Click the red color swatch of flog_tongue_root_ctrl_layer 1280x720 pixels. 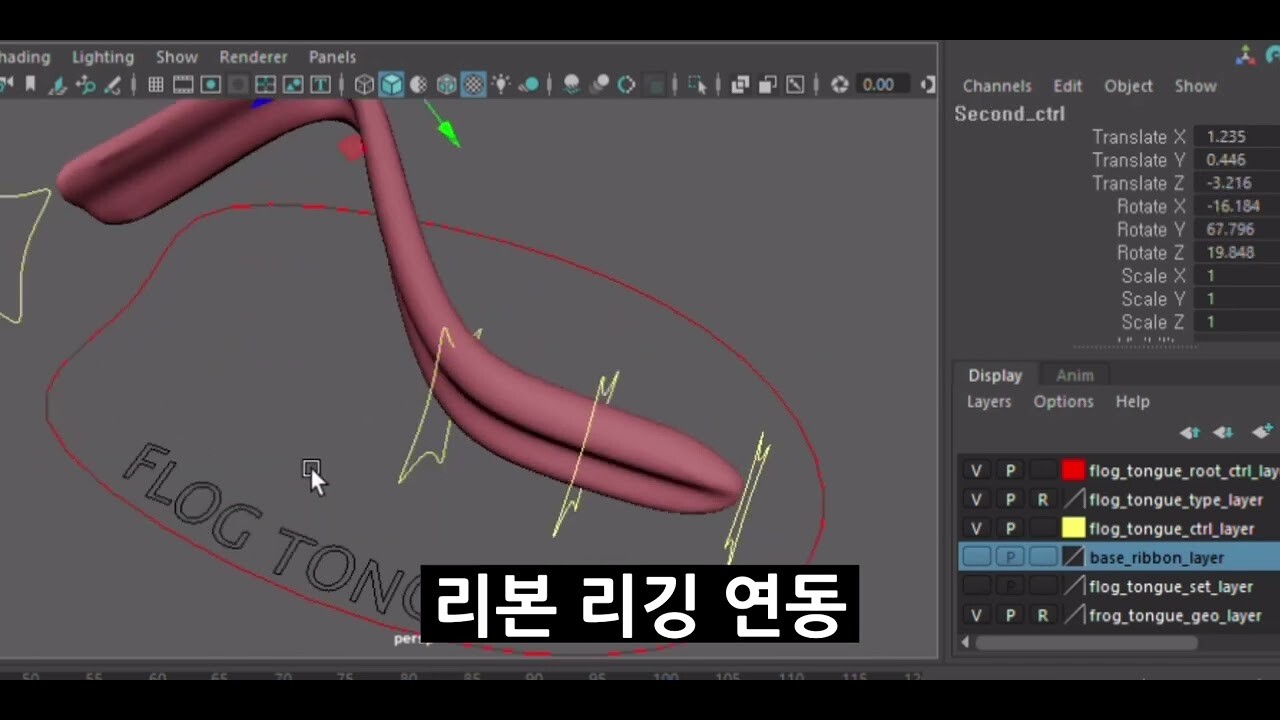1072,470
